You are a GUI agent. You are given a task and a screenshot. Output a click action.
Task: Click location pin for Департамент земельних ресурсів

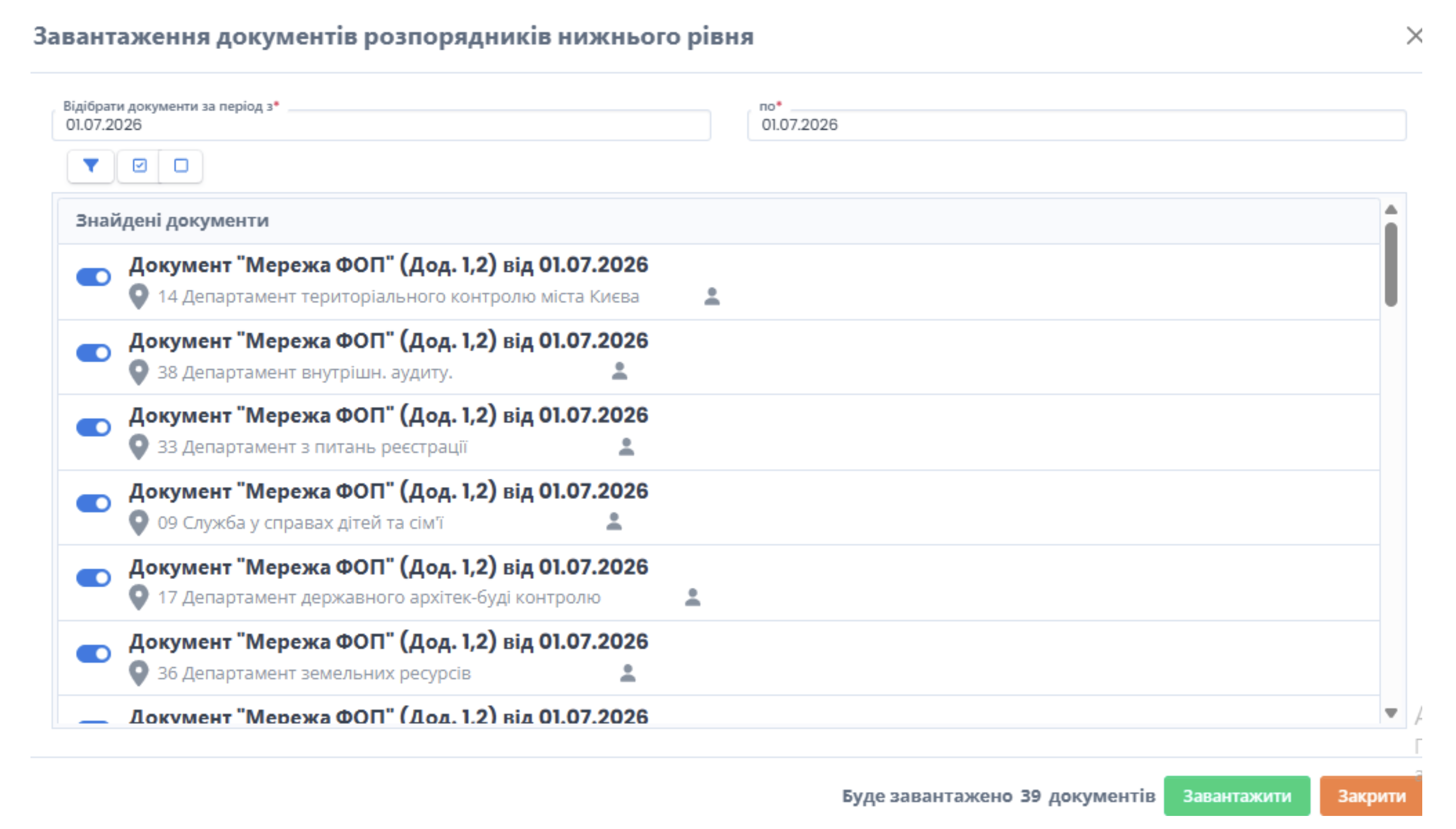click(x=138, y=674)
